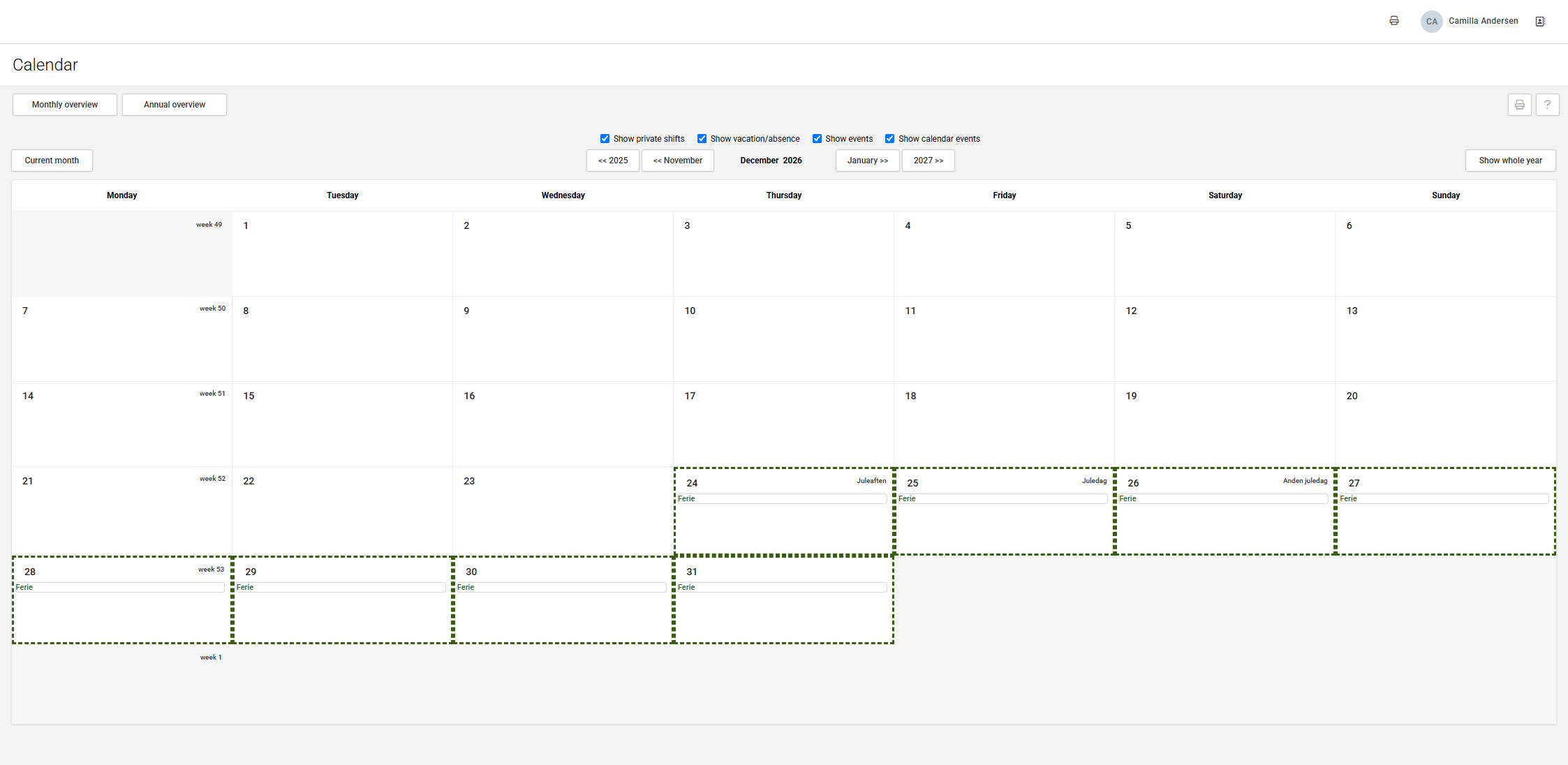Click the CA user avatar
Image resolution: width=1568 pixels, height=765 pixels.
coord(1431,21)
